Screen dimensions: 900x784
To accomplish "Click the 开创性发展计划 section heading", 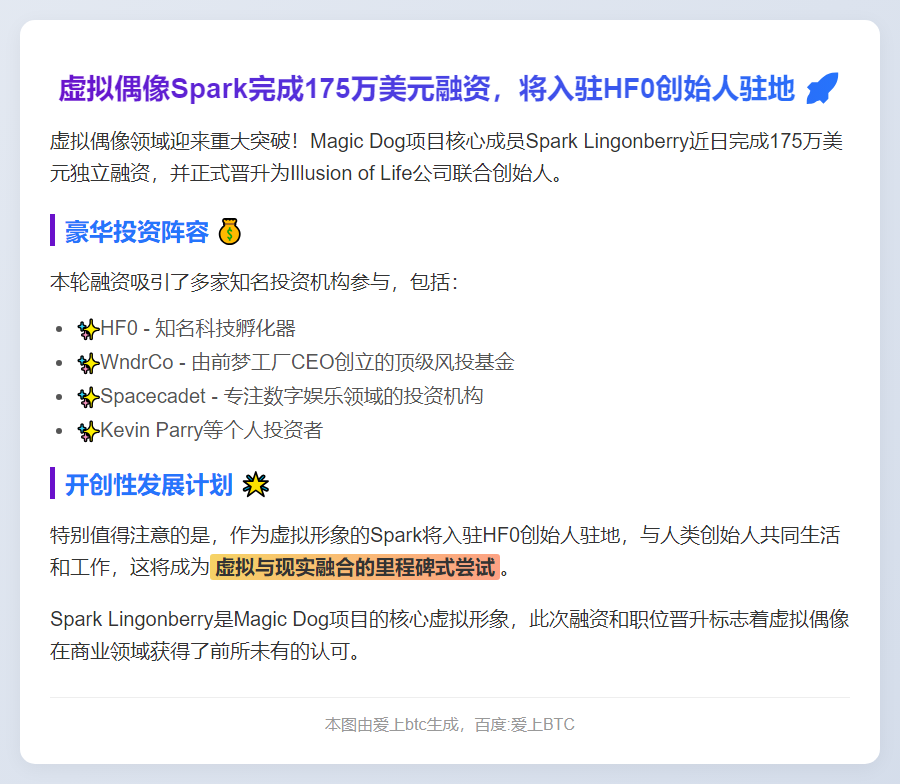I will tap(149, 485).
